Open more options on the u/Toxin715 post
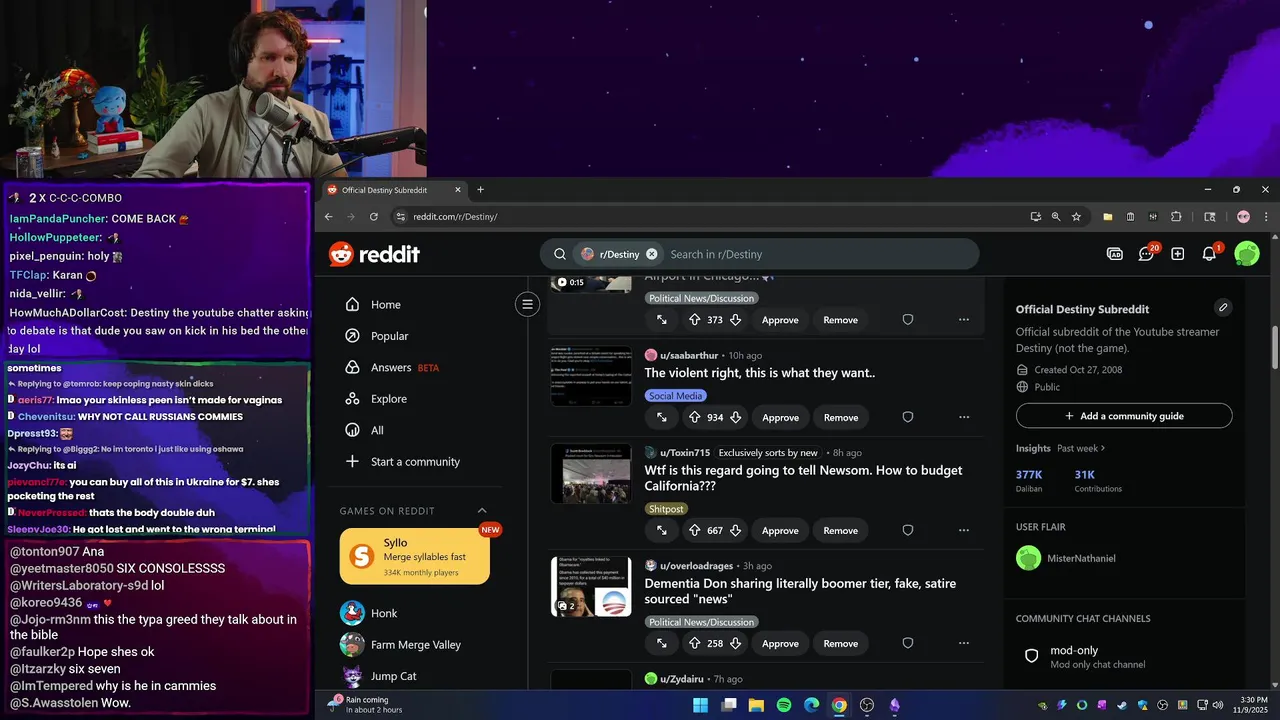 (x=964, y=530)
